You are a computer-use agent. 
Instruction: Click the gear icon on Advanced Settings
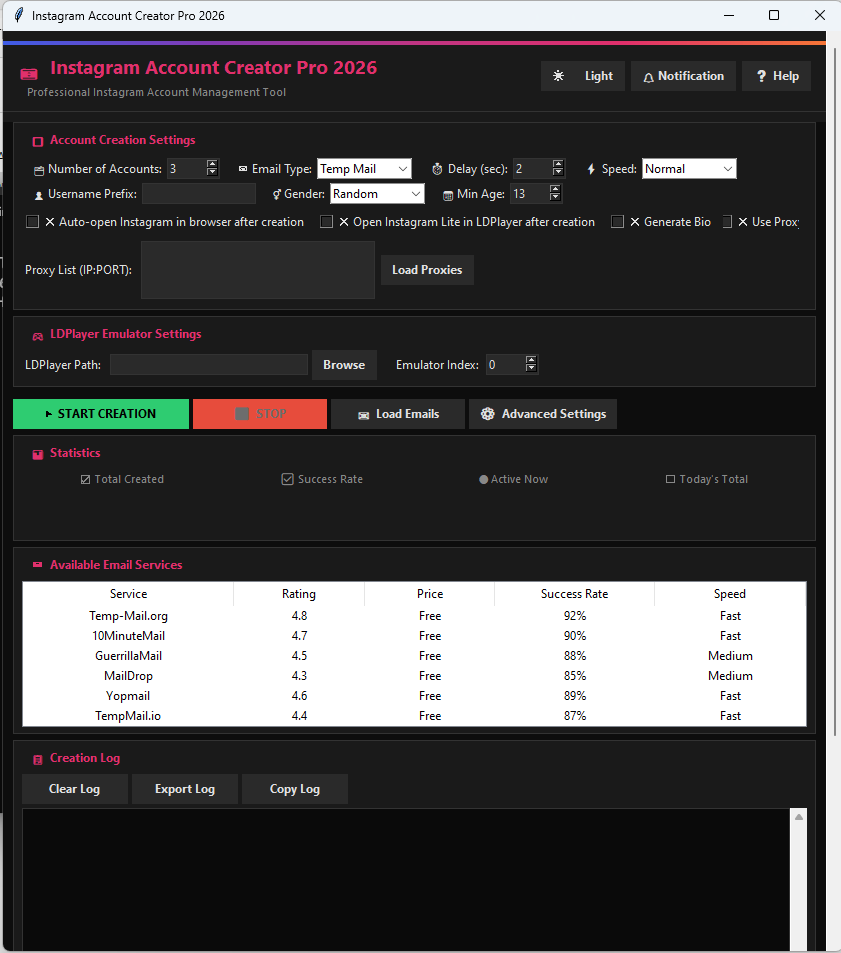(x=488, y=414)
